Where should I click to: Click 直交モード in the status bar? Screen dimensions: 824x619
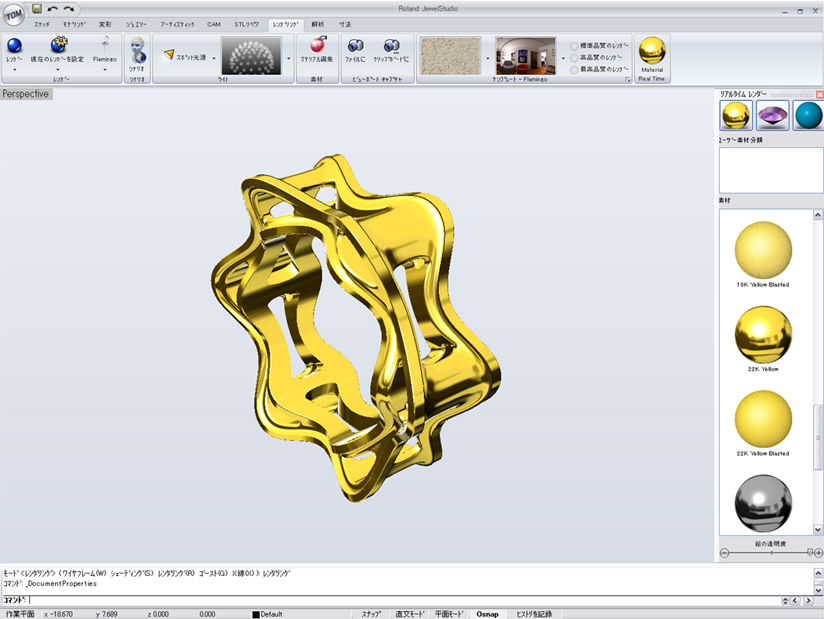tap(410, 613)
